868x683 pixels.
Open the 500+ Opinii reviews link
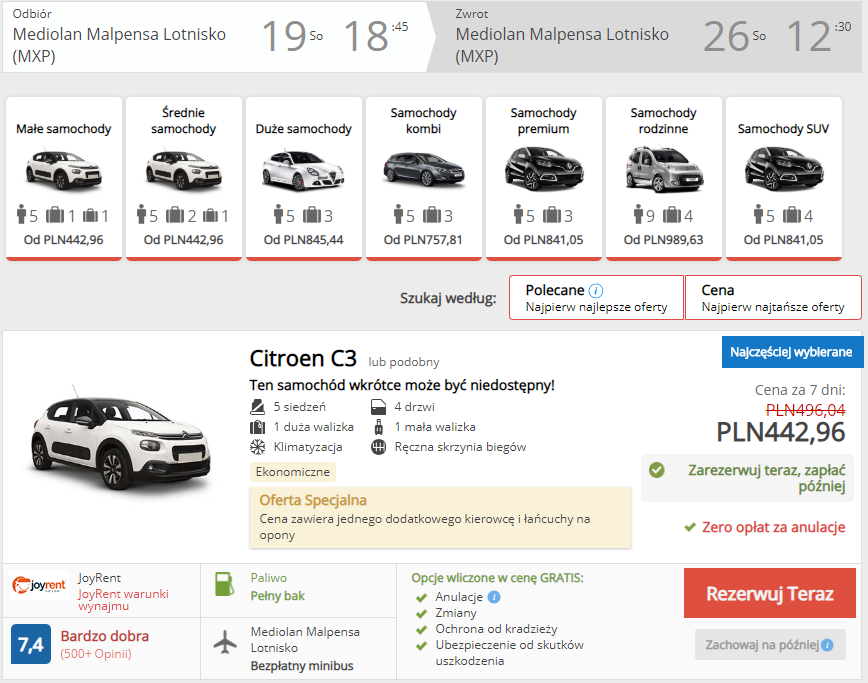pos(96,654)
